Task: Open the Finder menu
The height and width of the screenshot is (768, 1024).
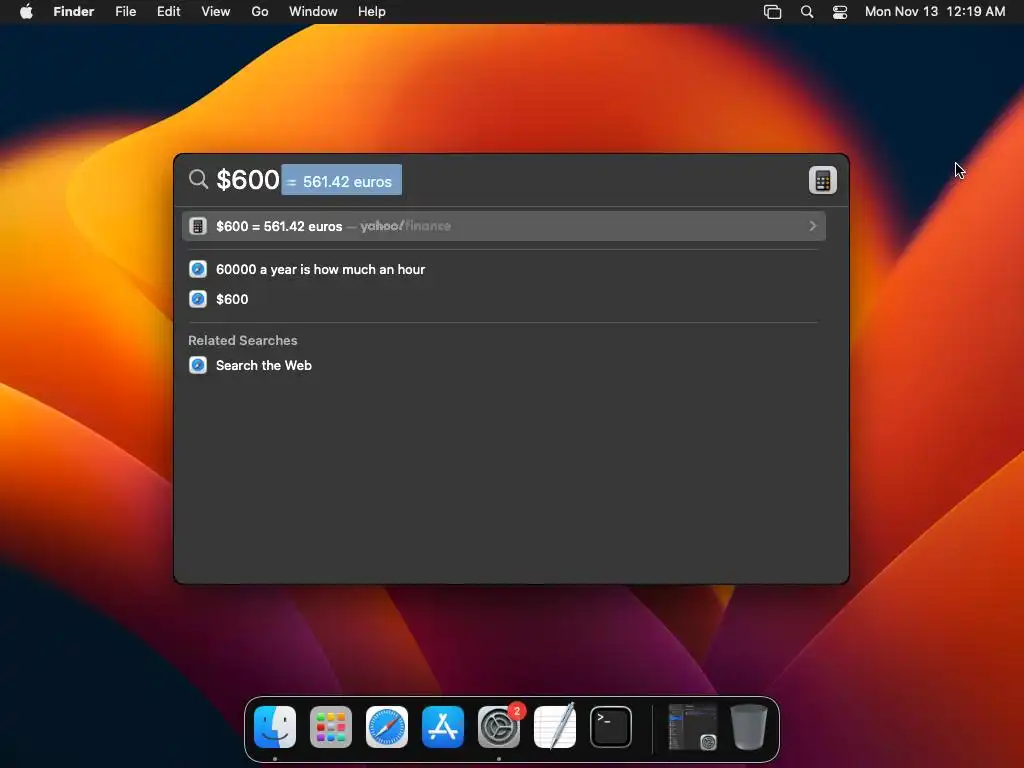Action: 74,12
